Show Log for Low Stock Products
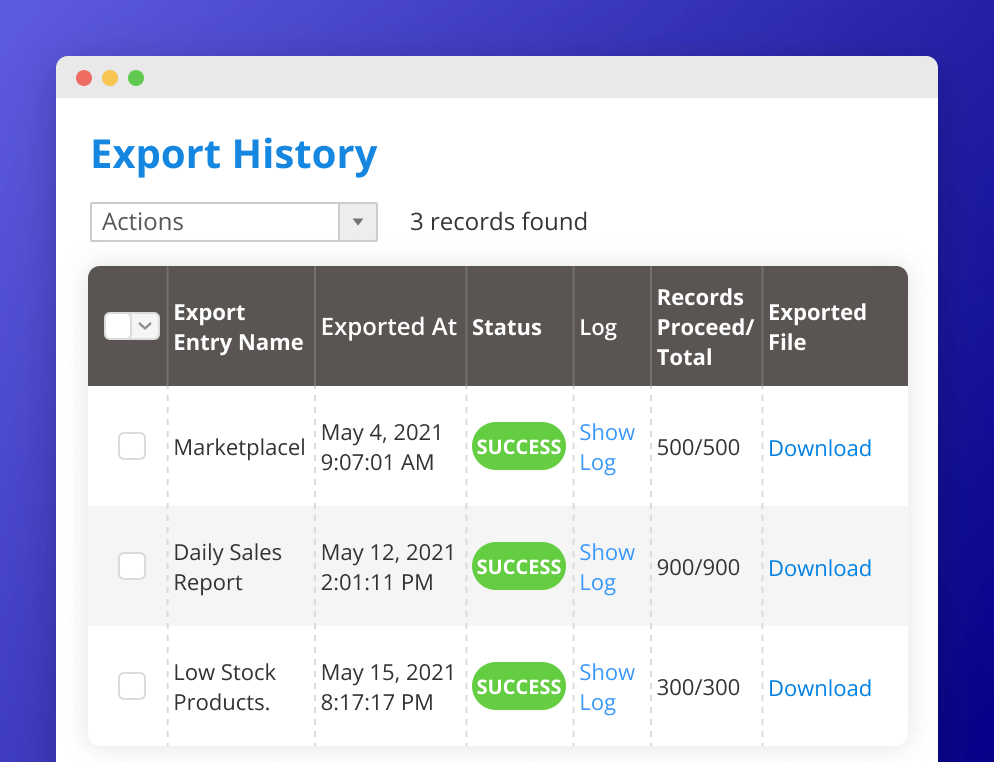The height and width of the screenshot is (762, 994). pyautogui.click(x=606, y=687)
